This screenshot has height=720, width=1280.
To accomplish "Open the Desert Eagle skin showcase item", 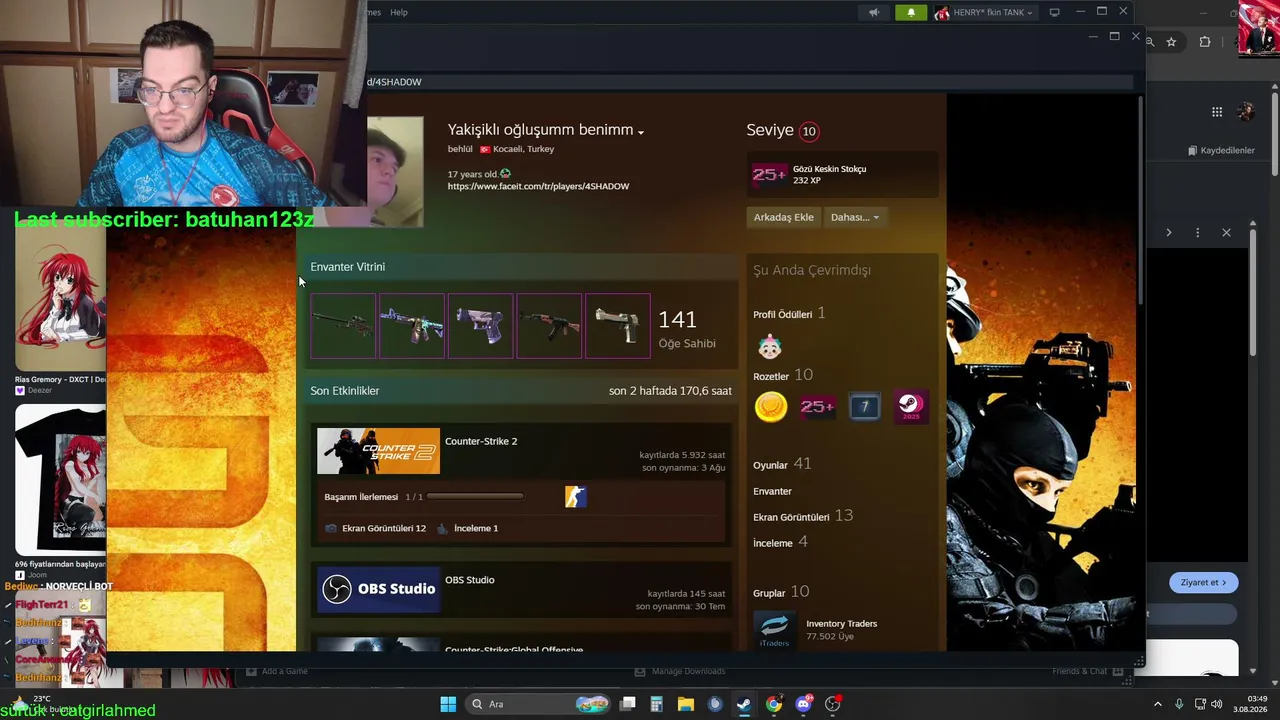I will coord(618,326).
